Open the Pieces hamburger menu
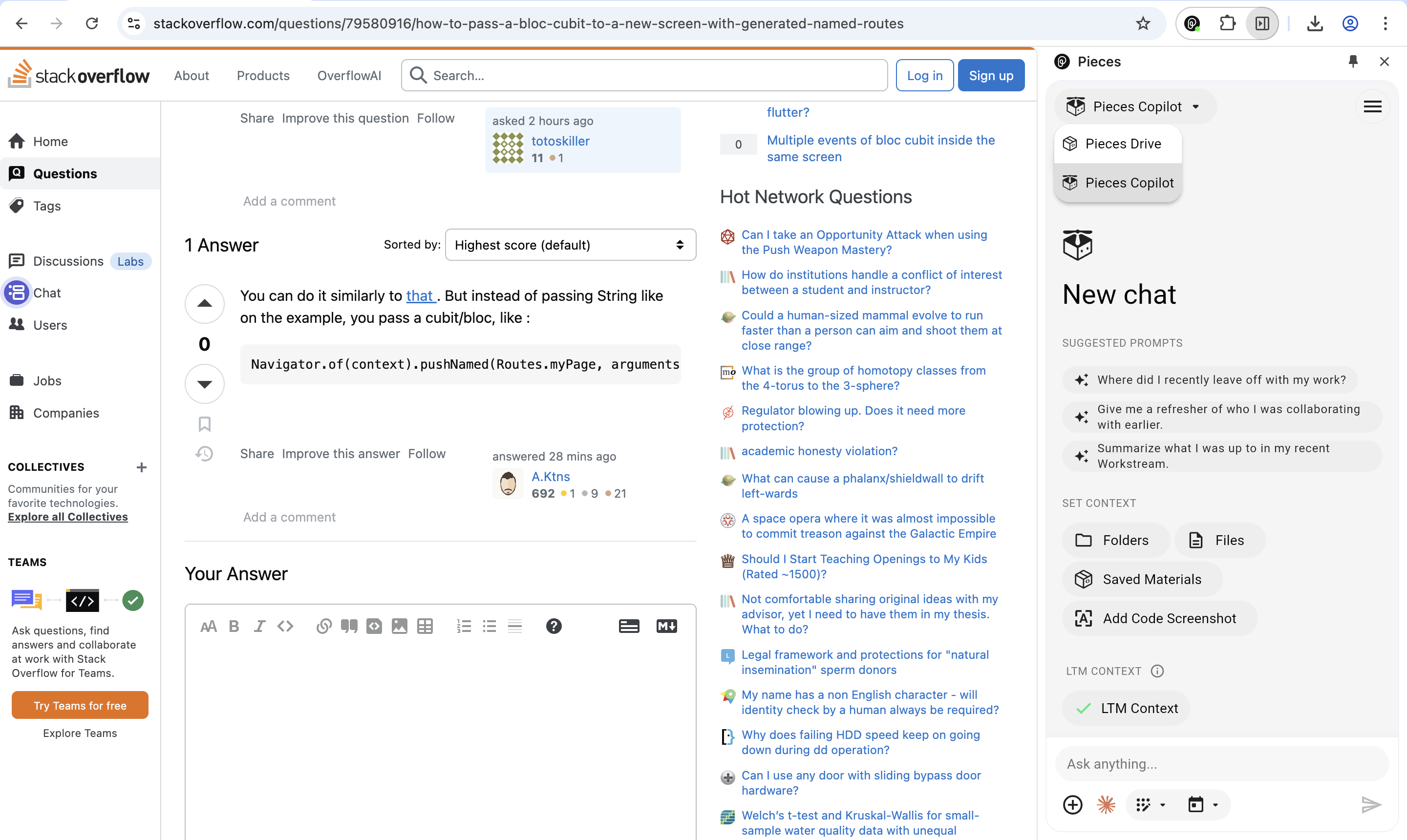Viewport: 1407px width, 840px height. click(1373, 106)
